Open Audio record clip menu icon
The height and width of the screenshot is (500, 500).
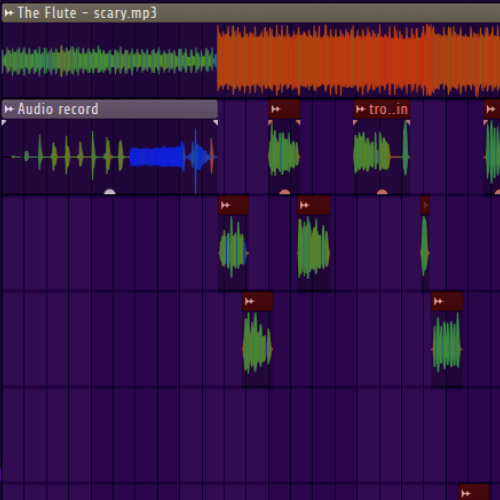coord(9,109)
